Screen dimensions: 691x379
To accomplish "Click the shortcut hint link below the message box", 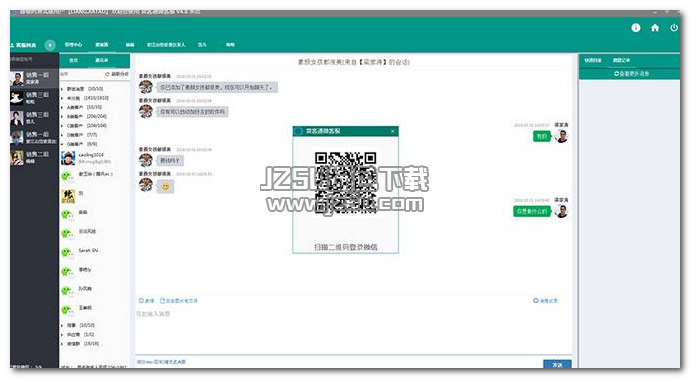I will click(x=161, y=362).
